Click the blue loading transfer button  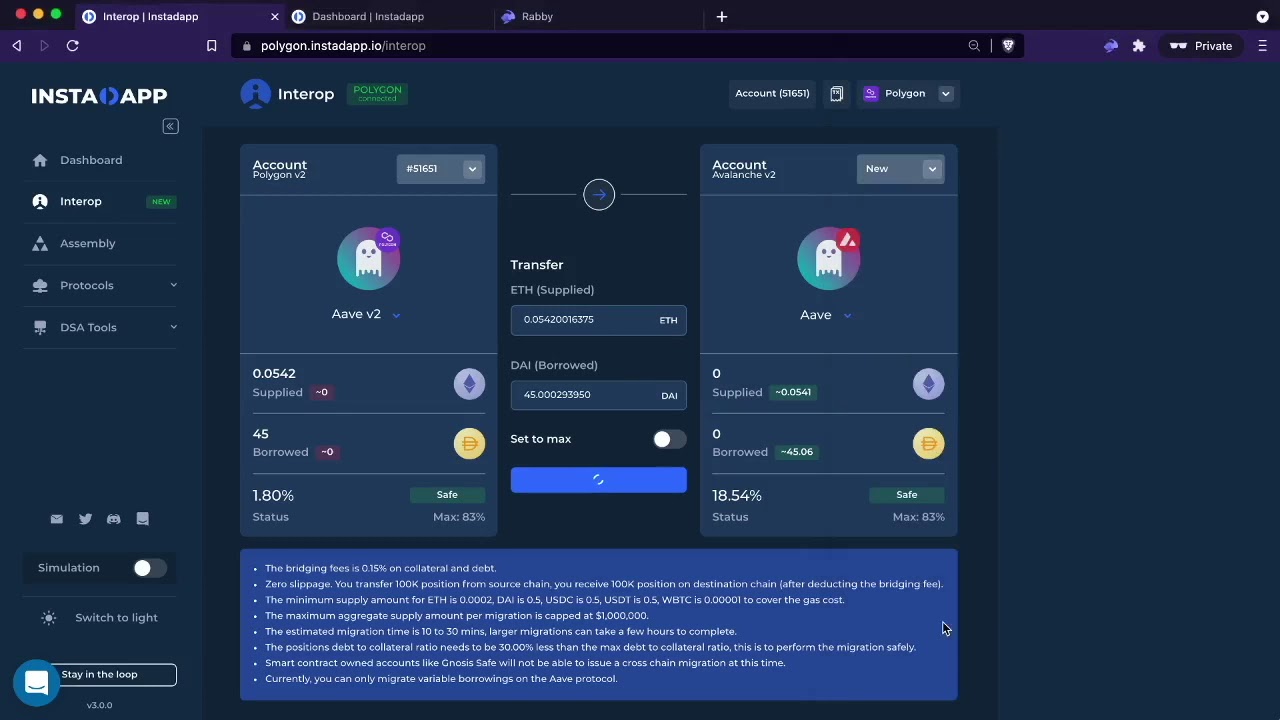599,480
